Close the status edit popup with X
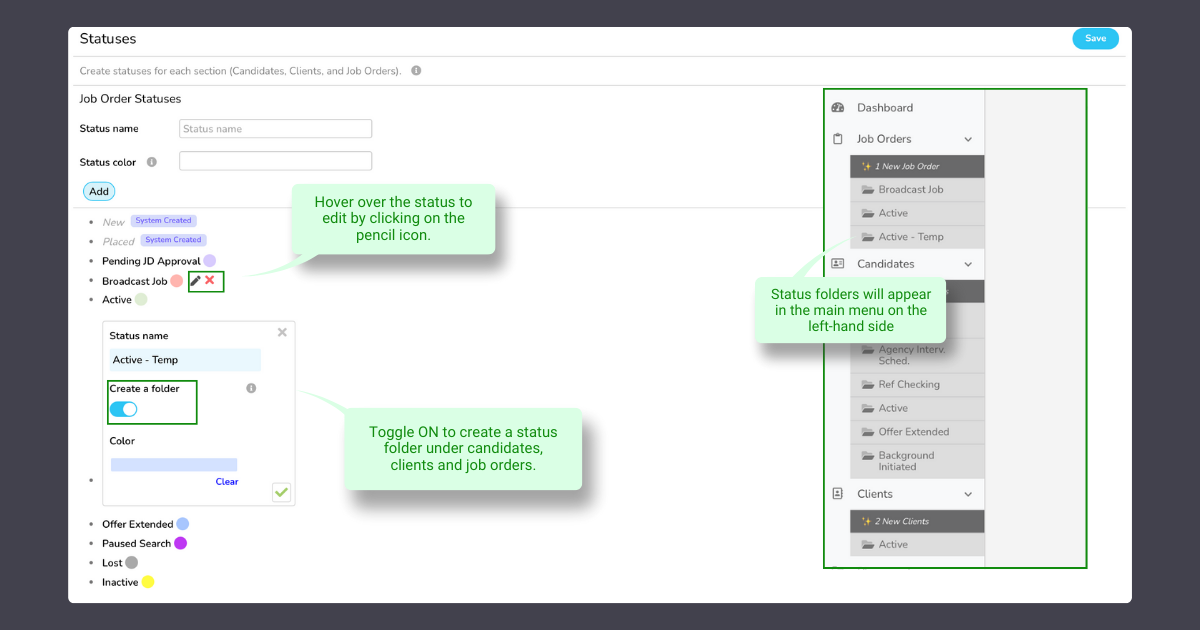 [x=282, y=332]
